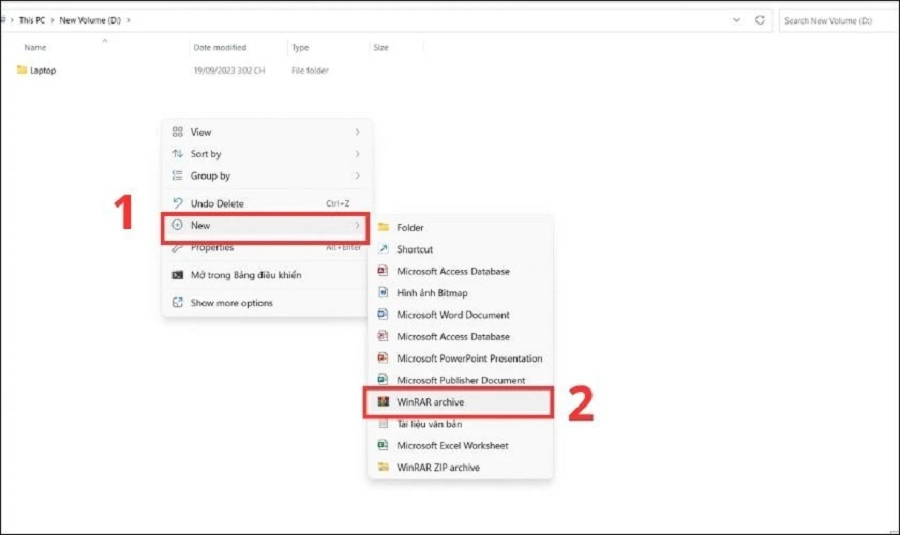Create a Microsoft Publisher Document
Image resolution: width=900 pixels, height=535 pixels.
click(x=460, y=380)
